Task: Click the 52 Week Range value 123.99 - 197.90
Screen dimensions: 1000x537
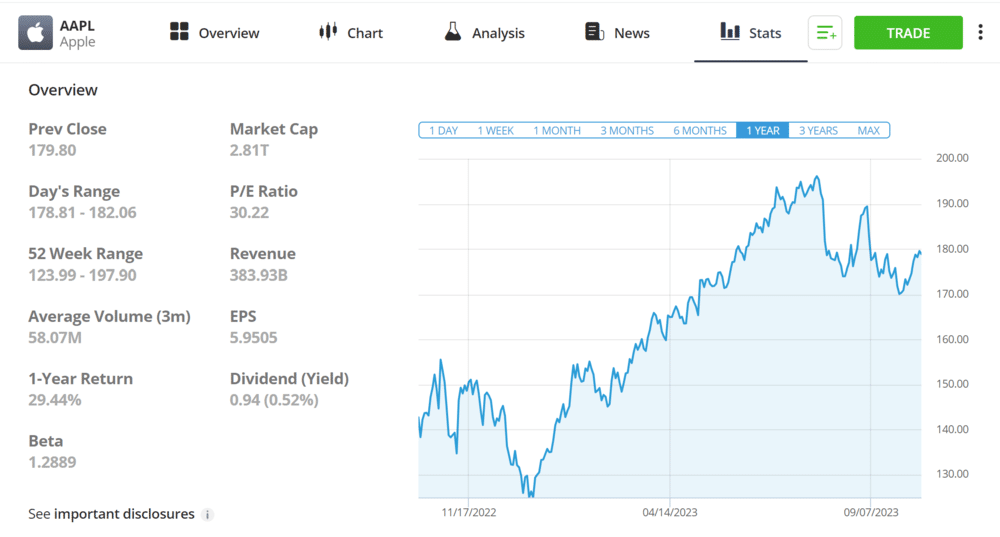Action: click(82, 276)
